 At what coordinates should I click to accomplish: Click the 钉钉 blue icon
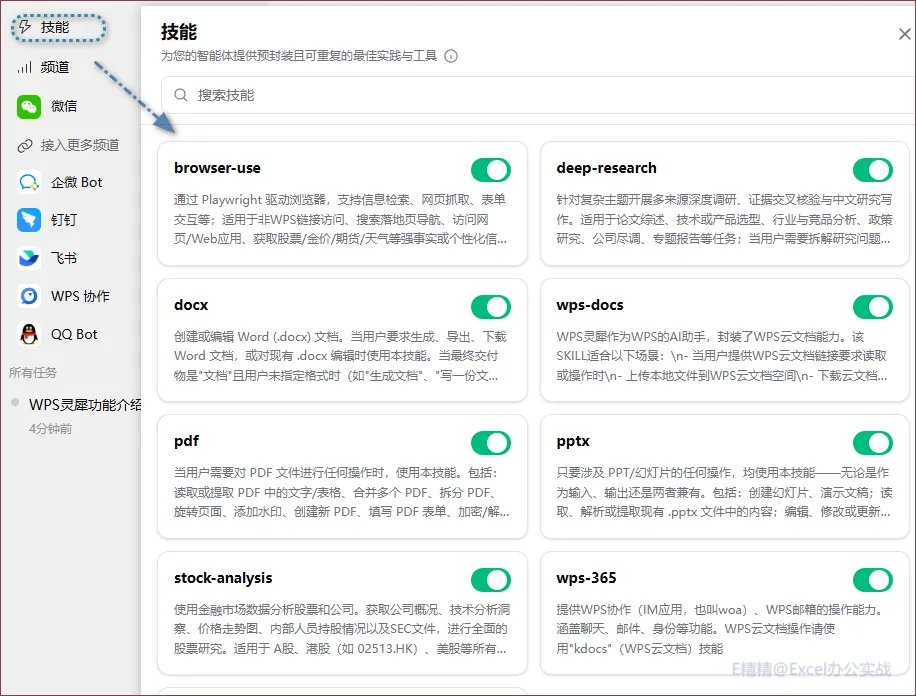pyautogui.click(x=29, y=220)
